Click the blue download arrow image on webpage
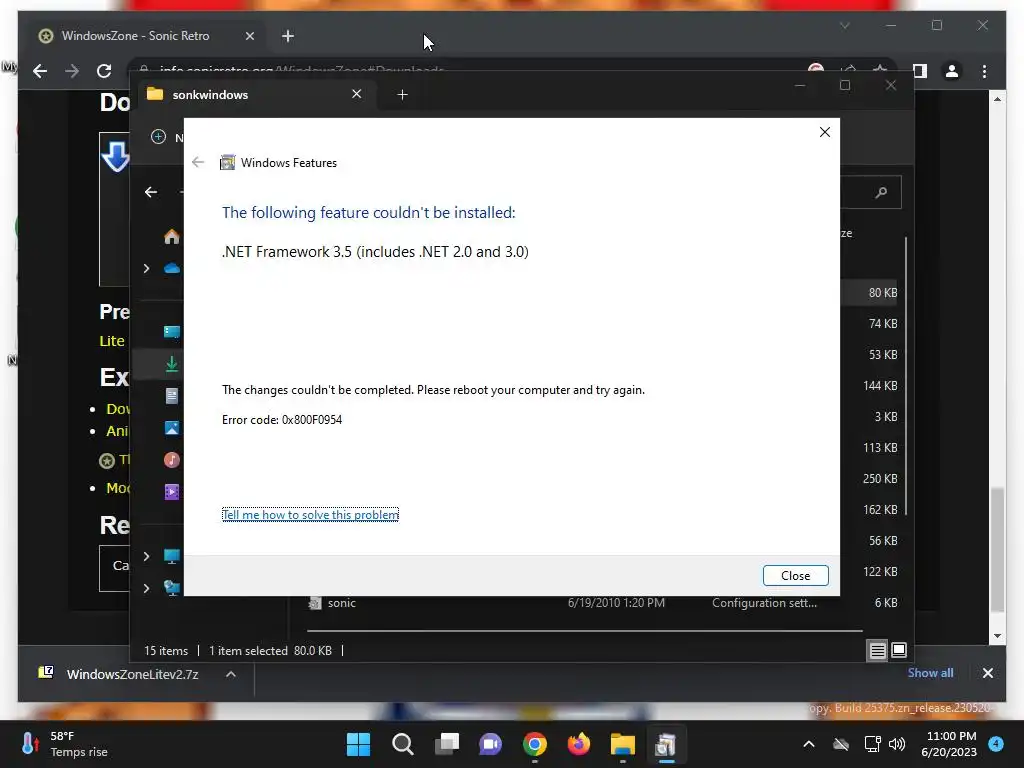1024x768 pixels. (x=115, y=157)
